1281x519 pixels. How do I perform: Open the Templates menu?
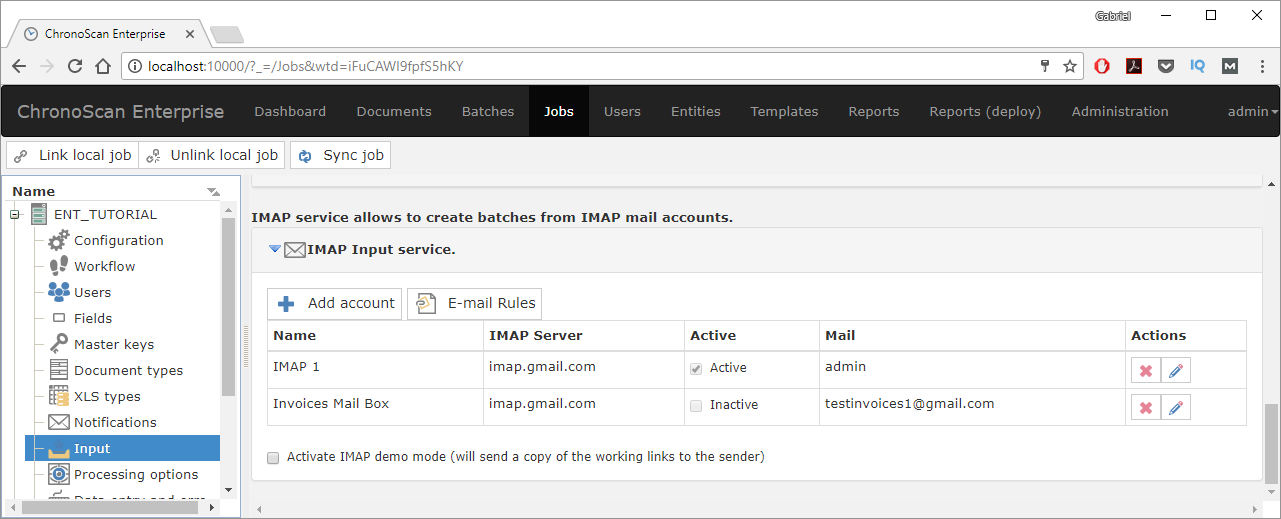tap(784, 111)
